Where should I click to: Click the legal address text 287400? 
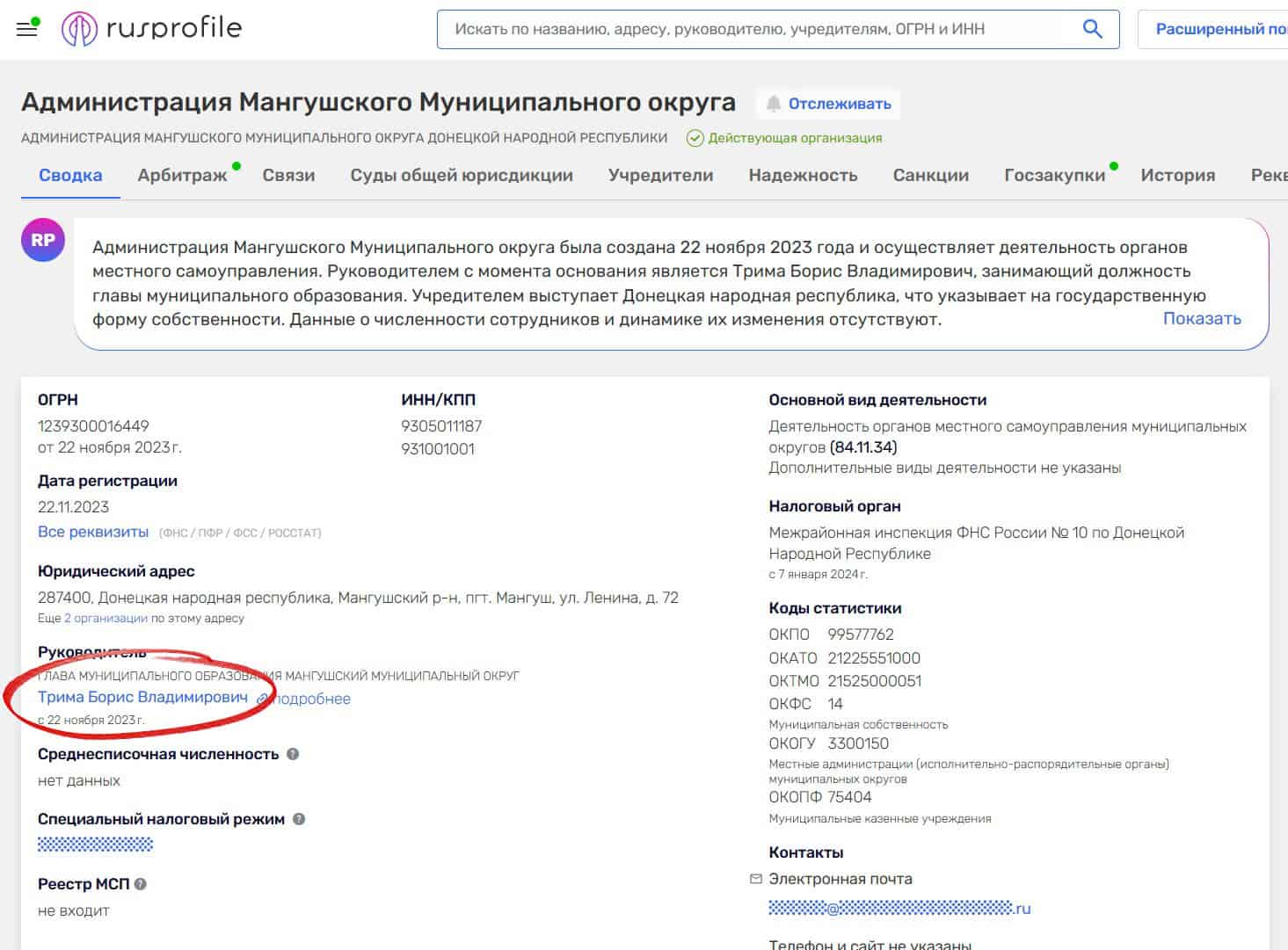coord(358,598)
